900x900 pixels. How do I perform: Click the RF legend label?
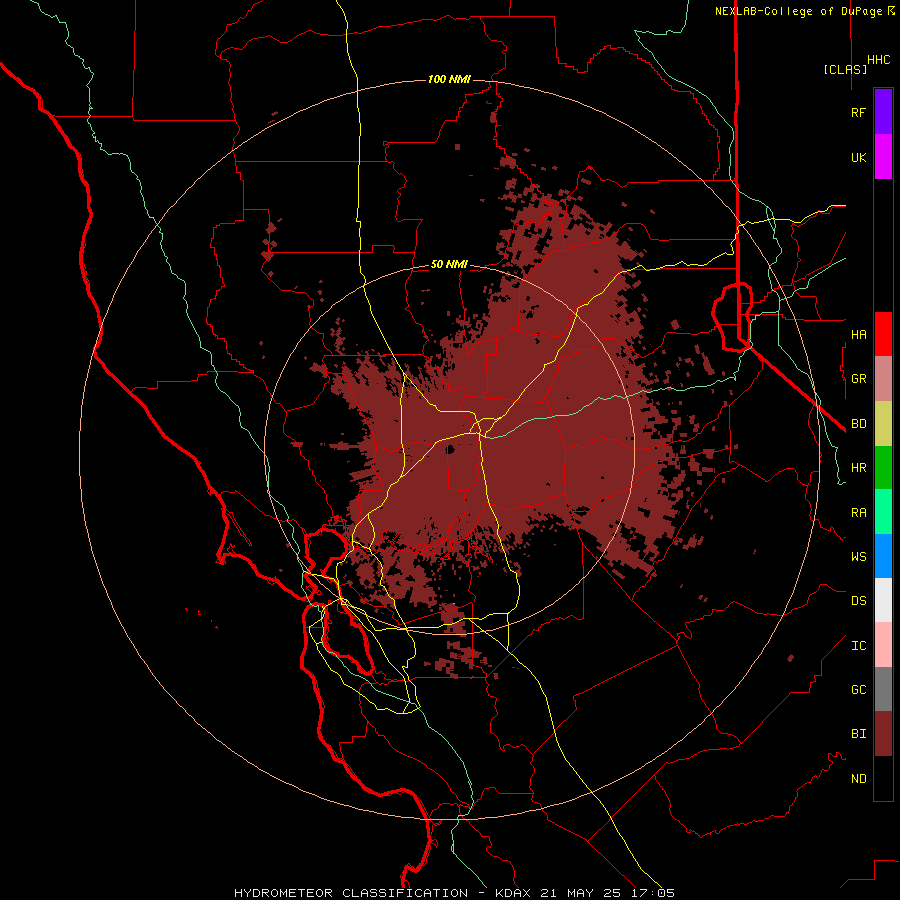[858, 112]
